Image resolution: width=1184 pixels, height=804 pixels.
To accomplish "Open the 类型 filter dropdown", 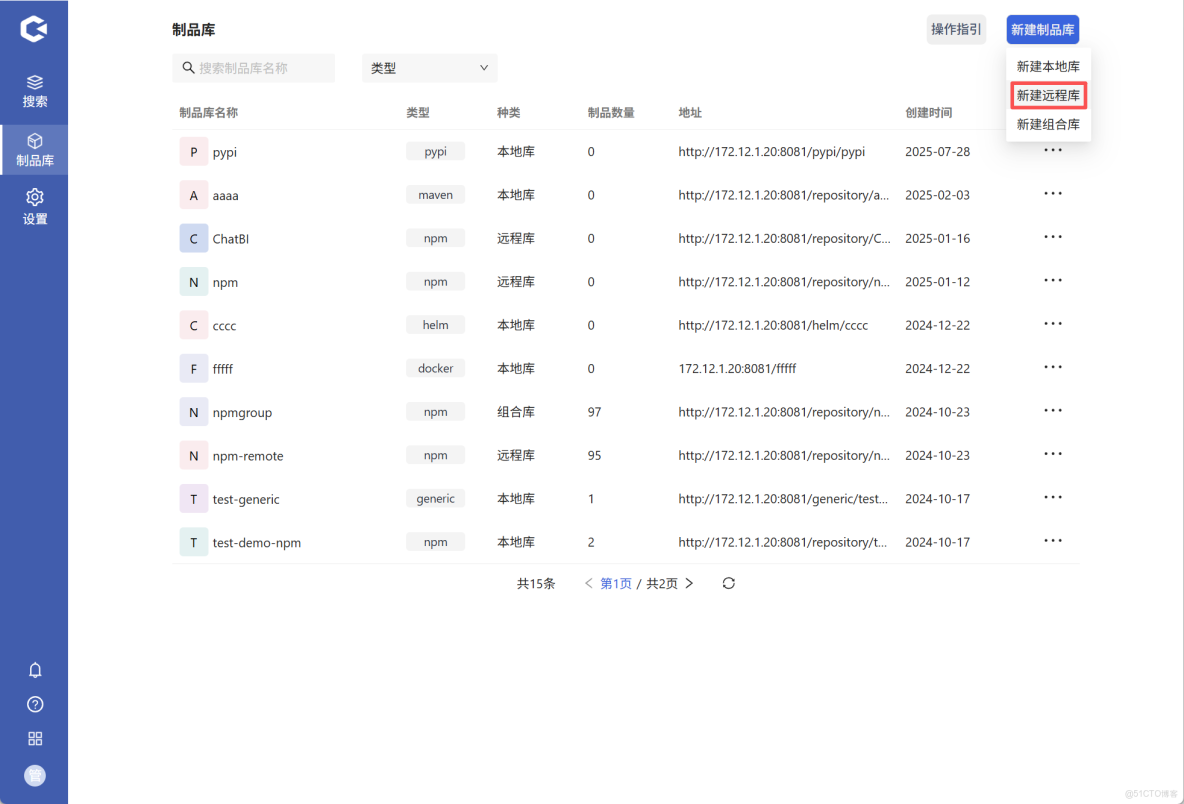I will pos(429,67).
